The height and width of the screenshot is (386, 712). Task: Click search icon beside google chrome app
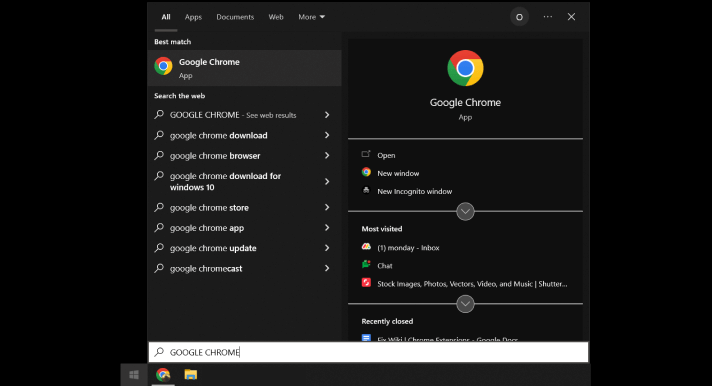(159, 228)
